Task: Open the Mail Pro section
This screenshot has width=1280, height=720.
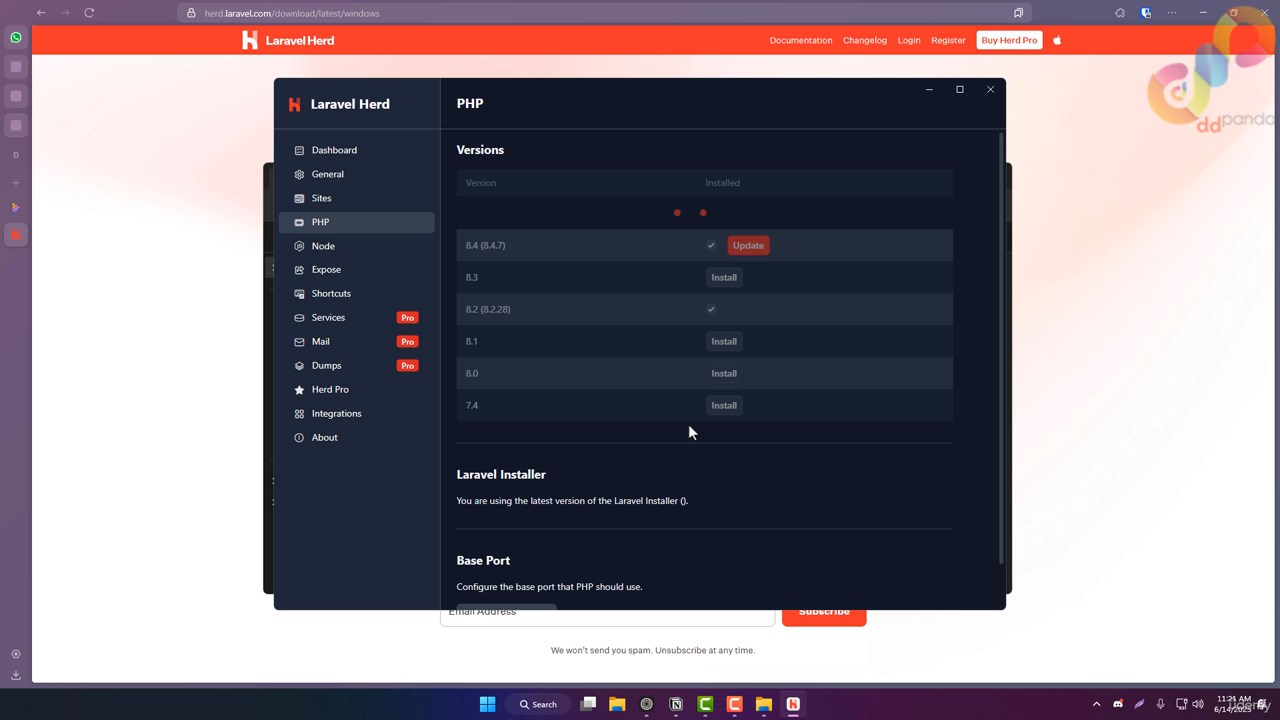Action: (356, 342)
